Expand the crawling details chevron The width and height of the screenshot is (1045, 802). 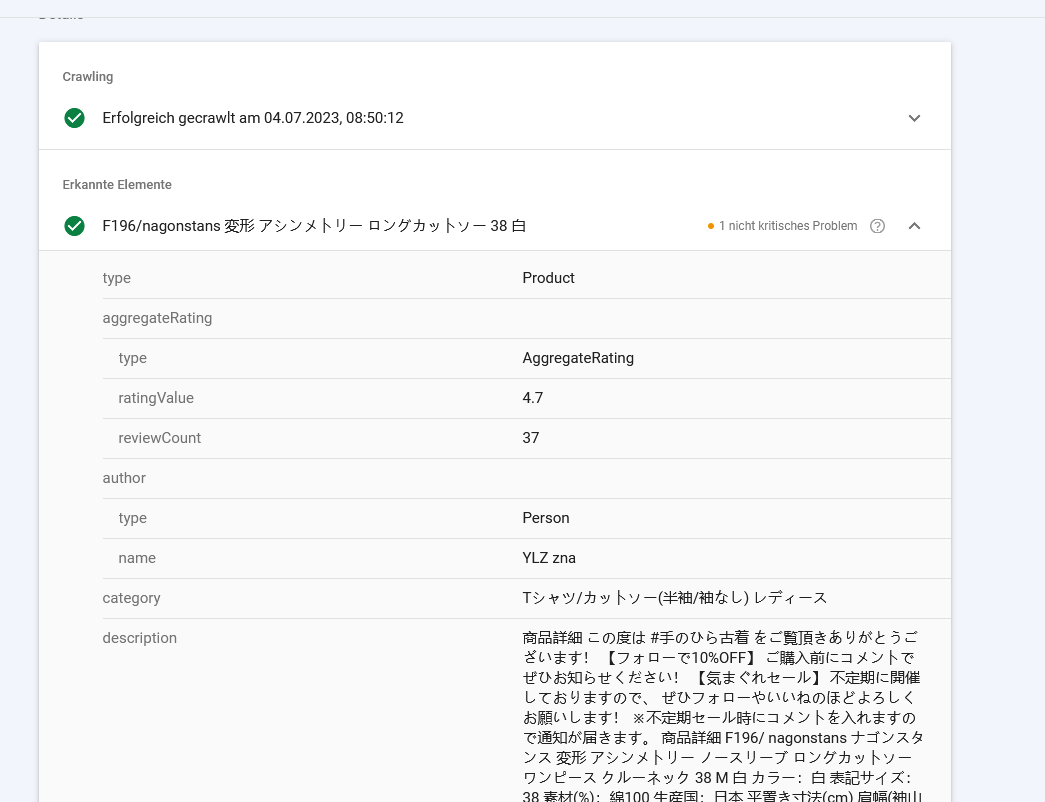[x=914, y=118]
